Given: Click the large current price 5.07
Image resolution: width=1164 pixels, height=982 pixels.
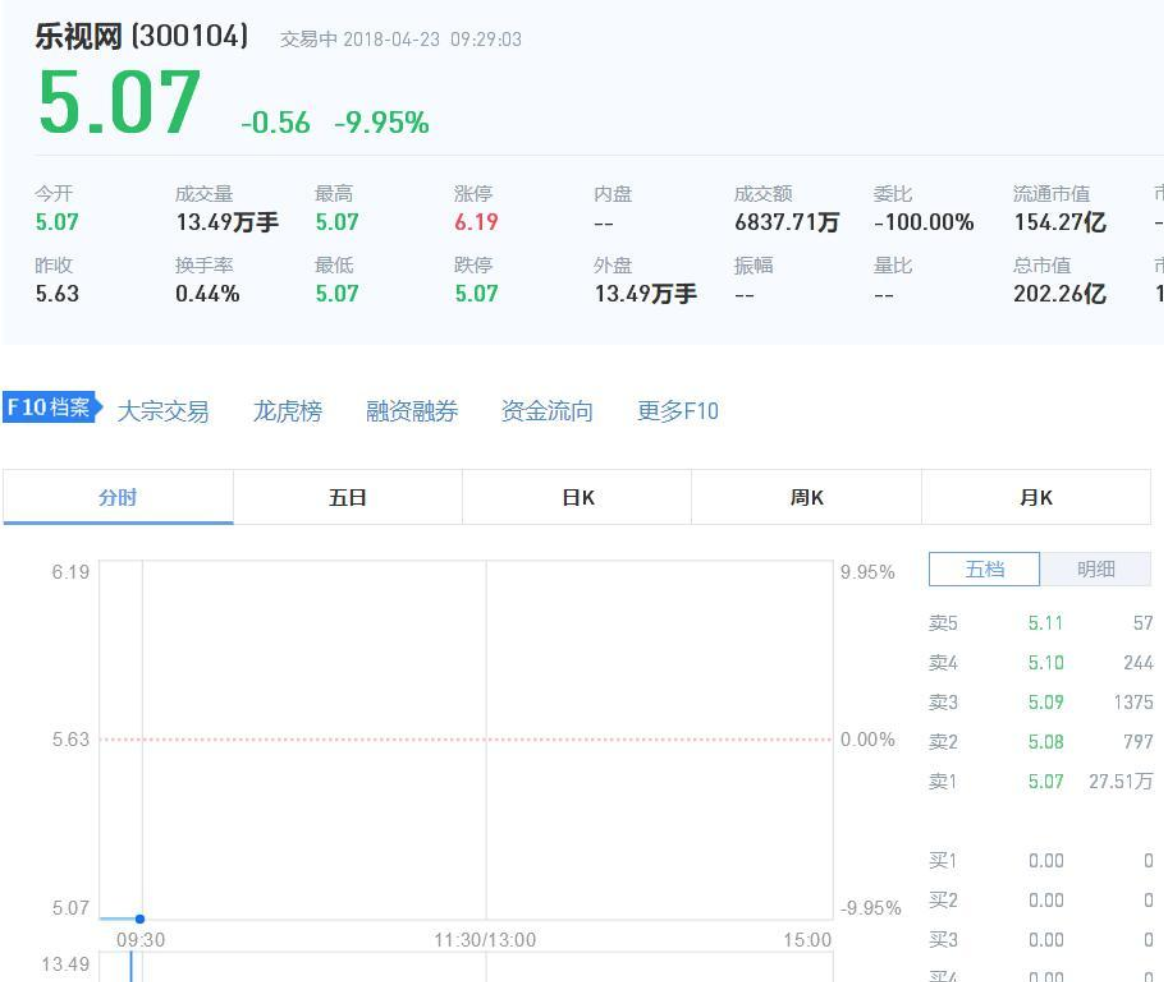Looking at the screenshot, I should coord(120,102).
